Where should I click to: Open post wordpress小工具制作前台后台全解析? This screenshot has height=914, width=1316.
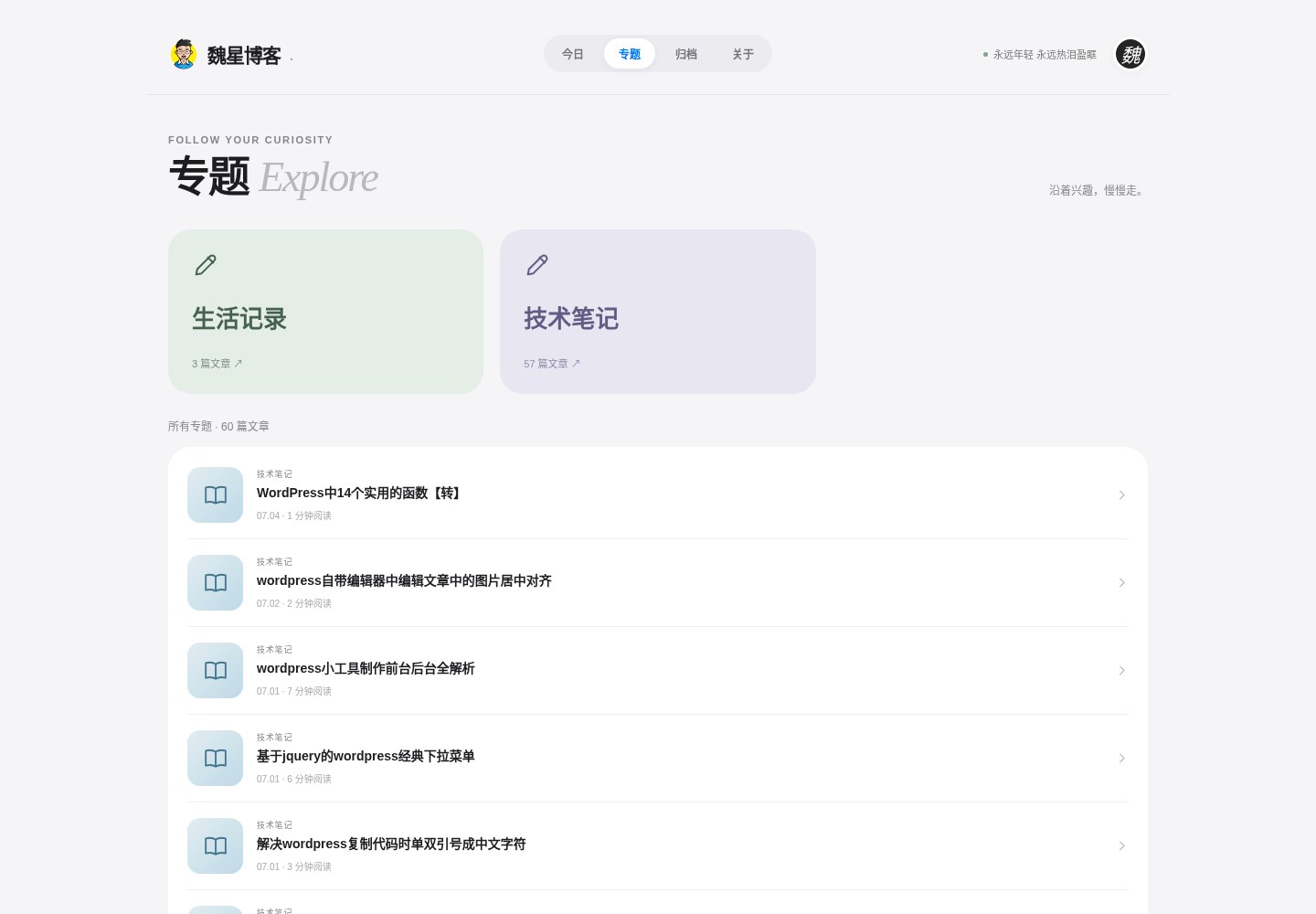point(366,668)
